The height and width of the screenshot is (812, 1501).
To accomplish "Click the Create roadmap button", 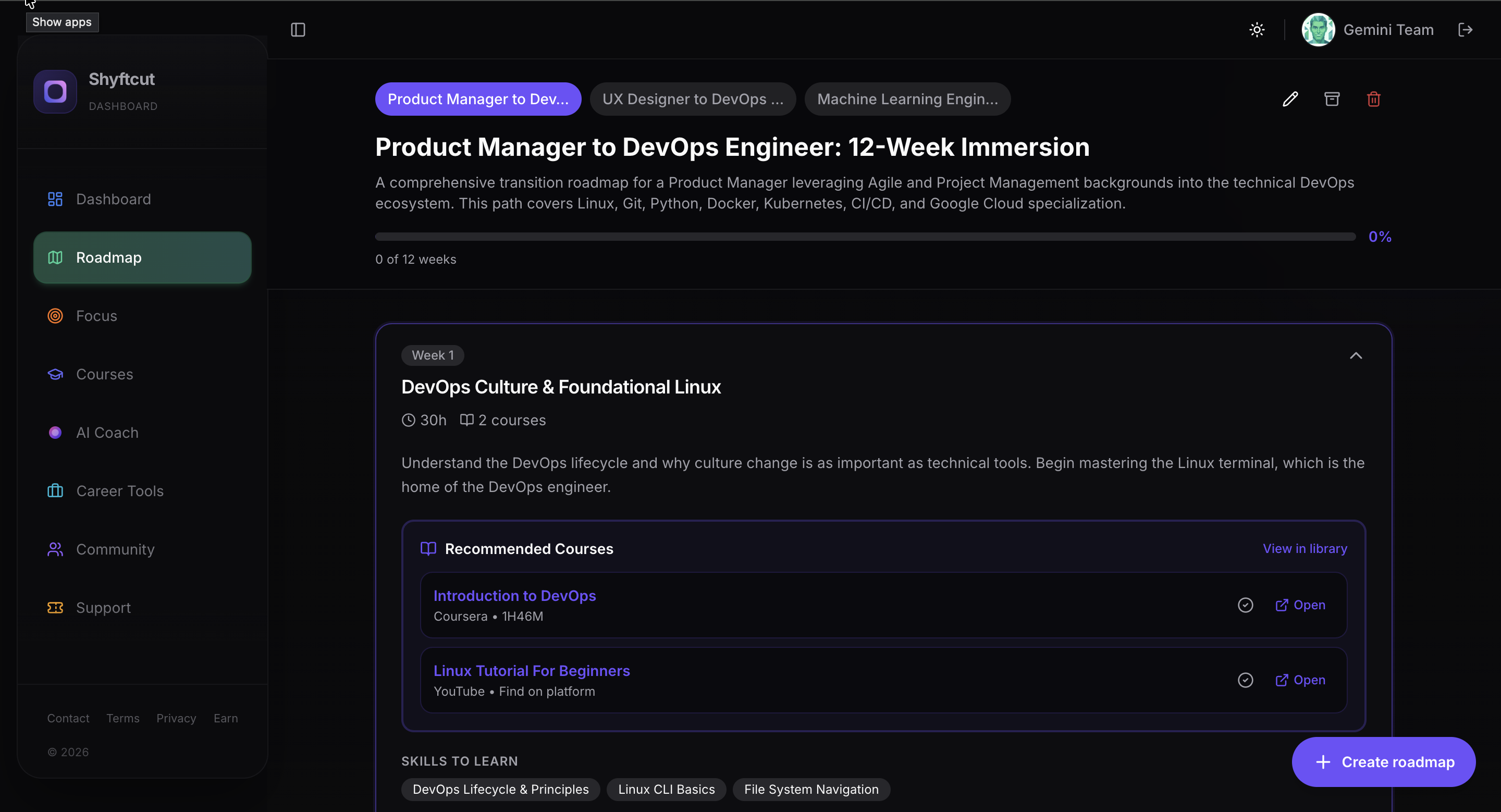I will point(1383,762).
